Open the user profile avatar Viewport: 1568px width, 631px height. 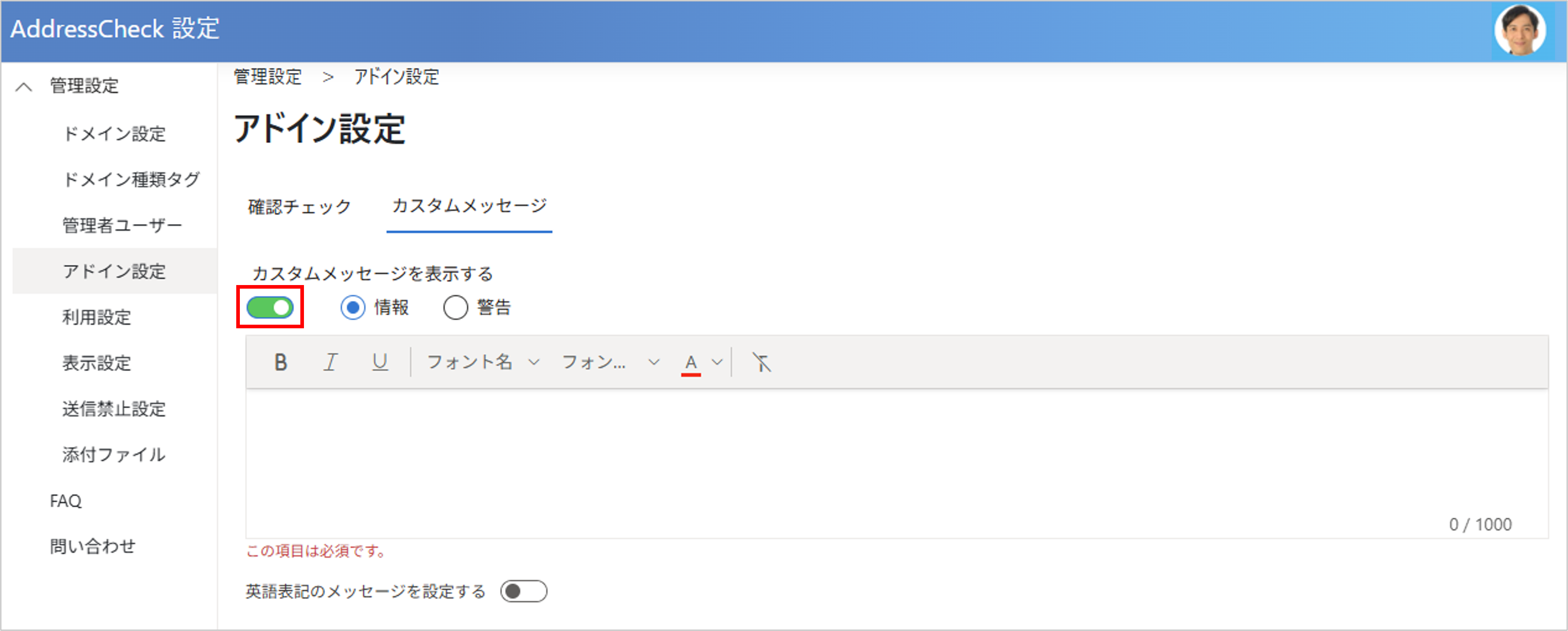pyautogui.click(x=1520, y=30)
